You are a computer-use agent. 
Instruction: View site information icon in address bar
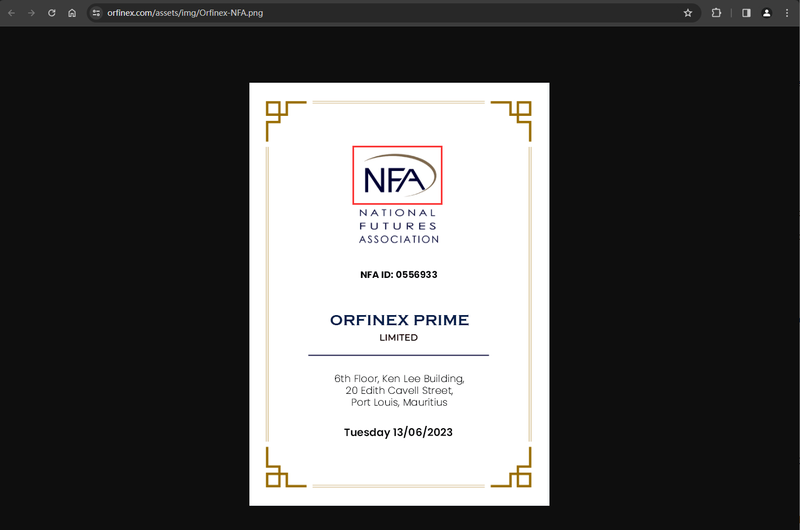pyautogui.click(x=96, y=13)
